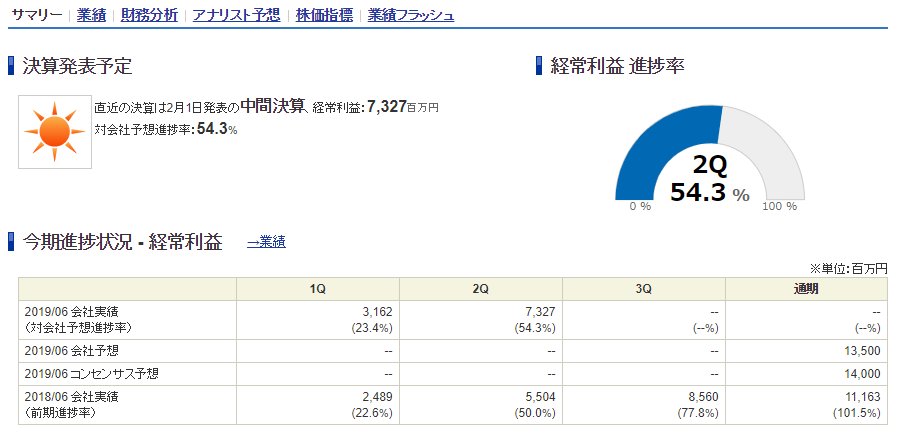Click the 2018/06 会社実績 row label

[72, 397]
